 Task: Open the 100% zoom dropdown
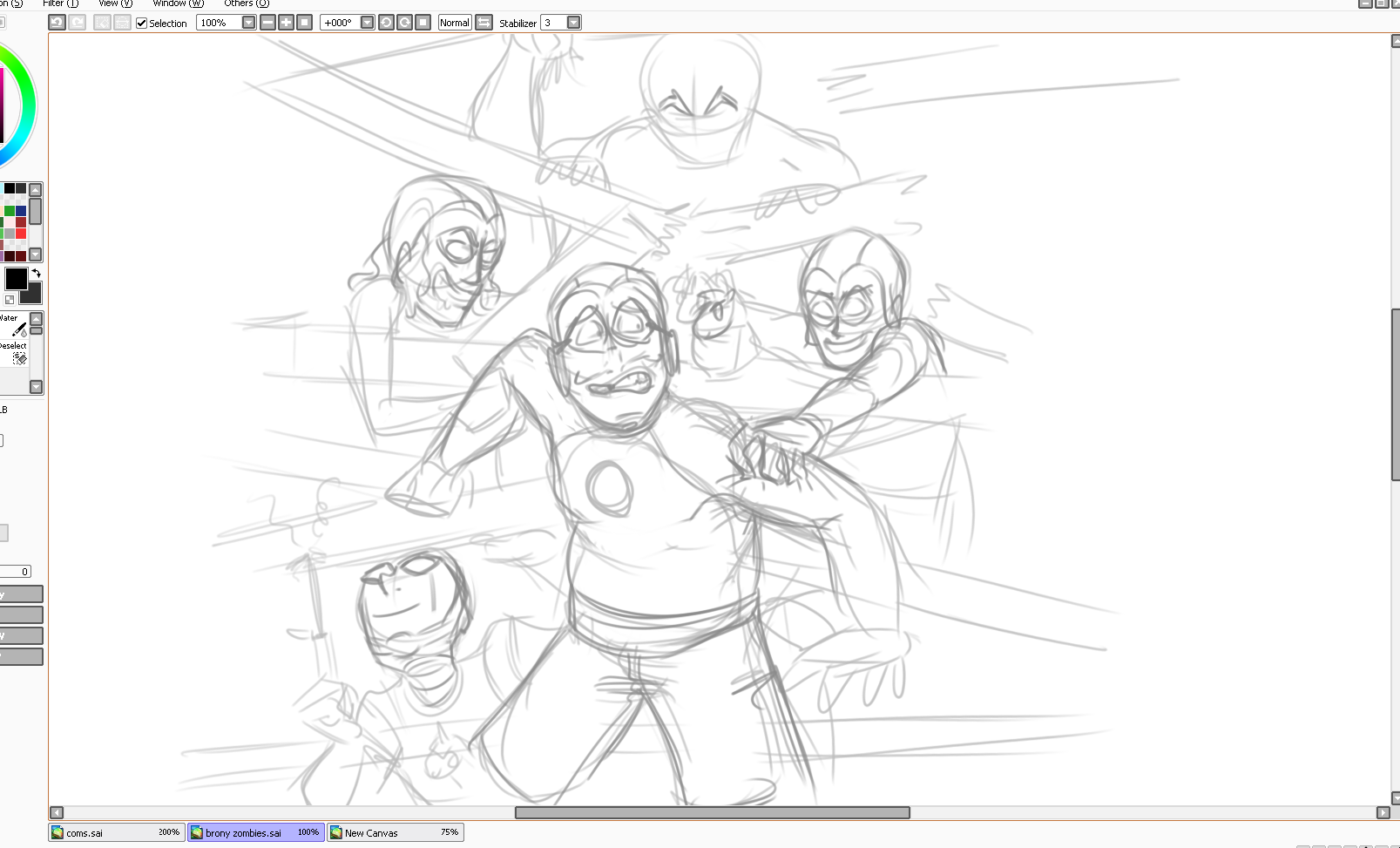coord(248,23)
